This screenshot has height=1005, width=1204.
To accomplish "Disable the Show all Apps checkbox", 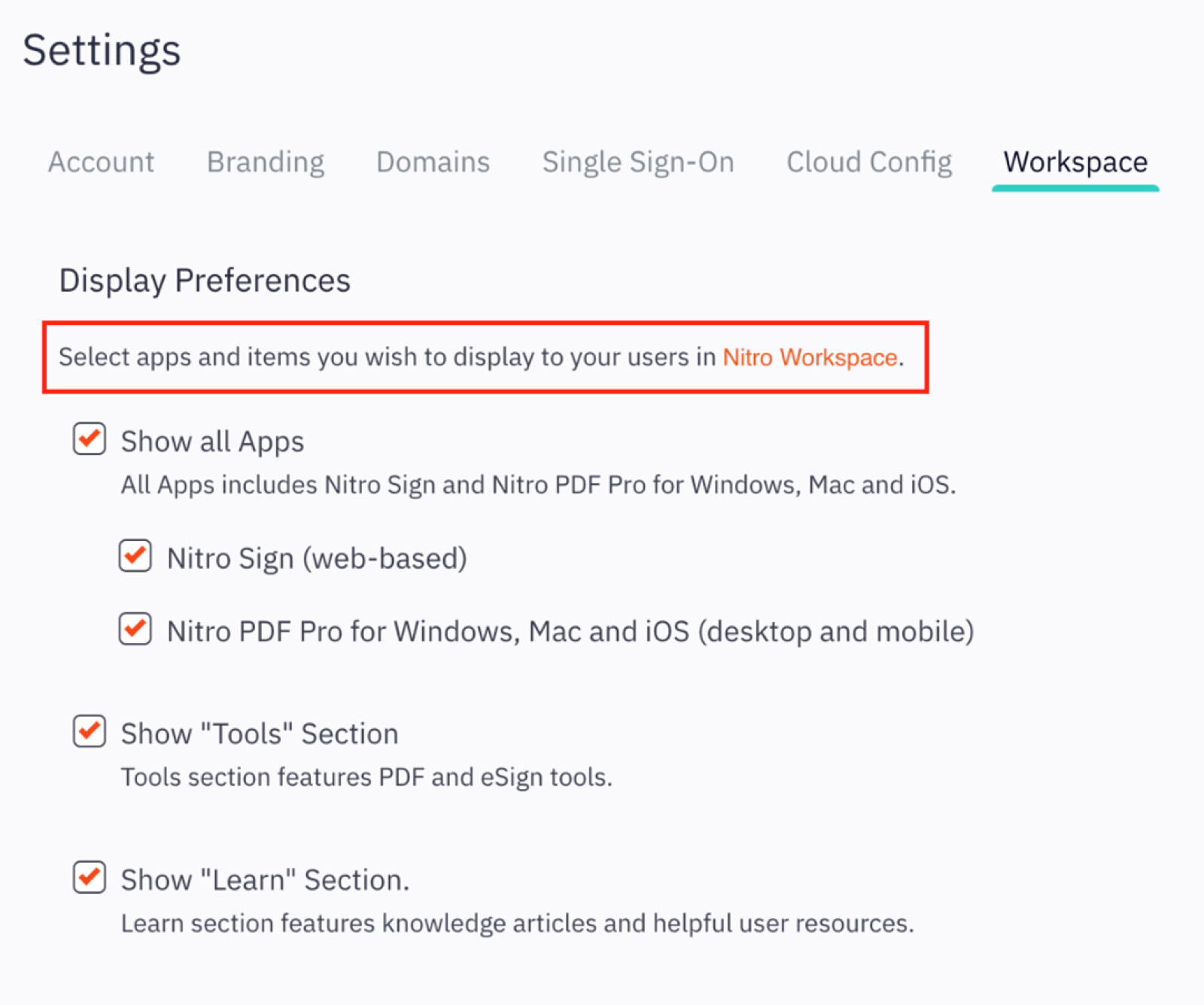I will (x=89, y=440).
